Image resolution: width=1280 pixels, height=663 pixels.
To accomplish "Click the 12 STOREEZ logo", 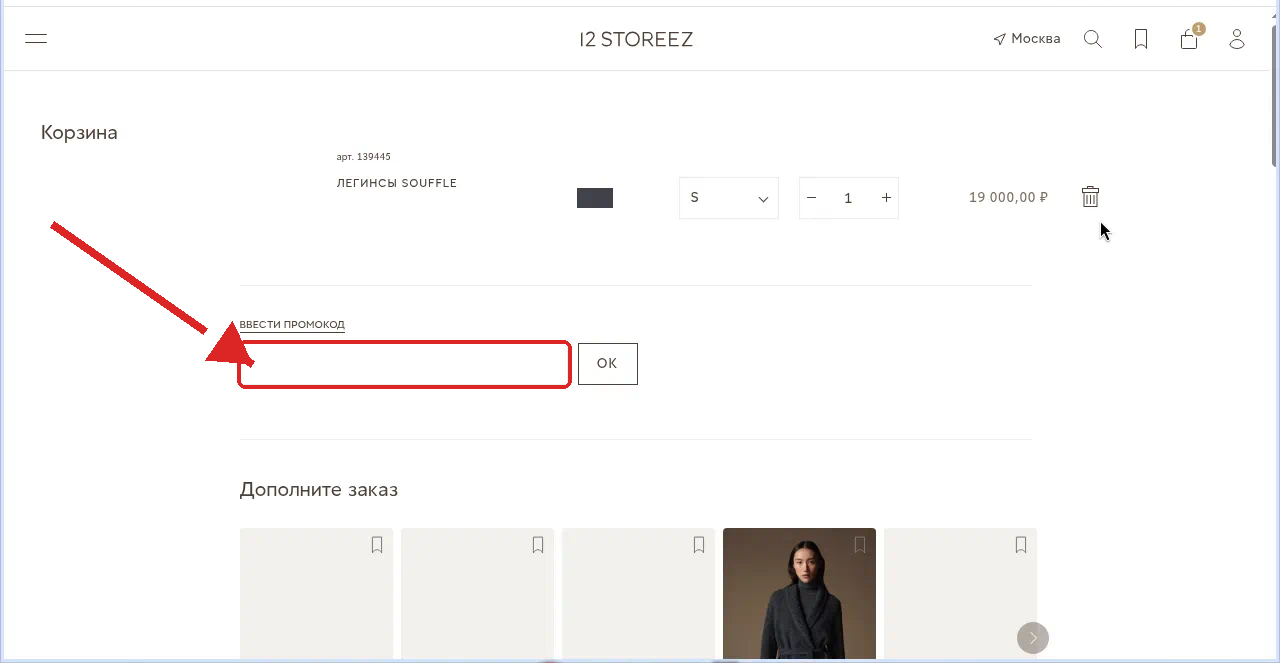I will click(x=636, y=39).
